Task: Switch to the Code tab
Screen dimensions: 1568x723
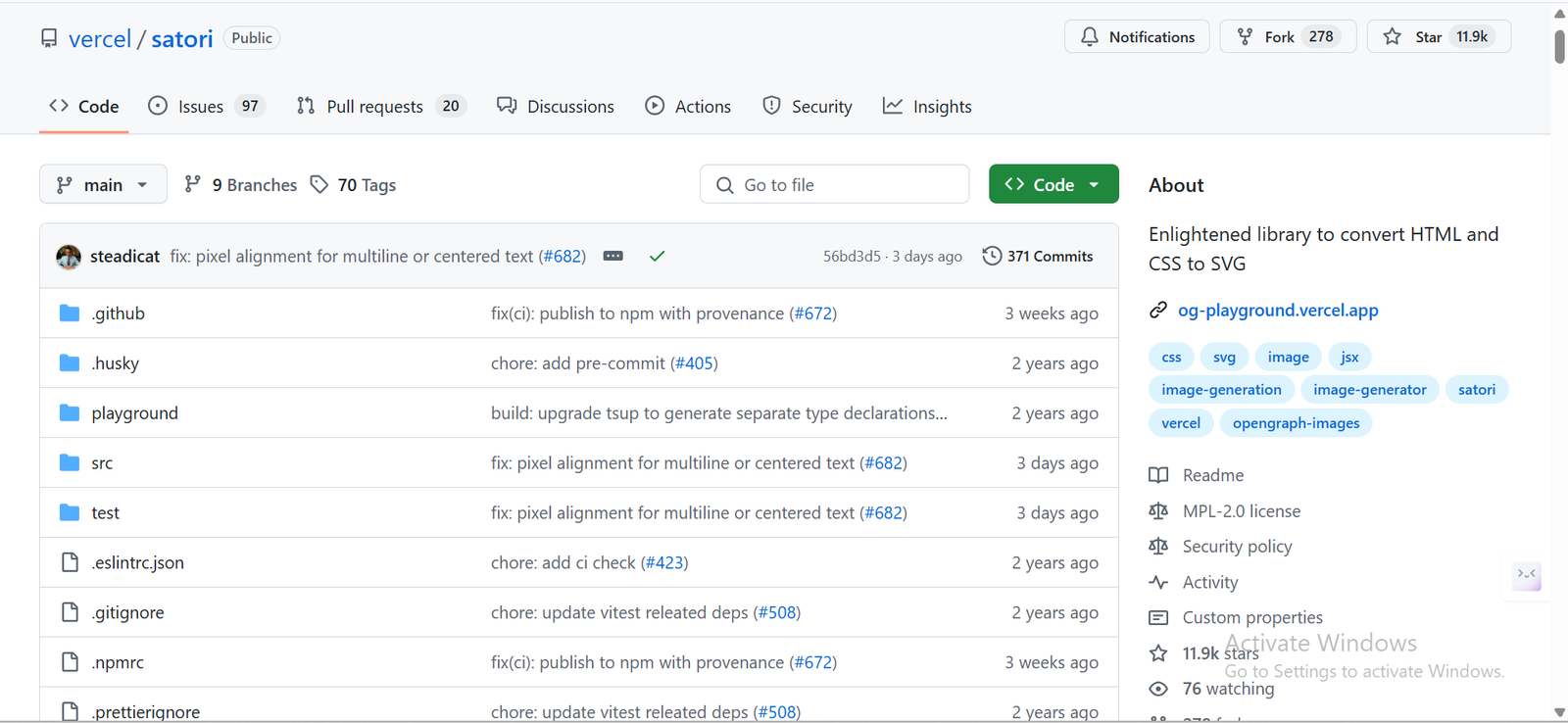Action: coord(84,107)
